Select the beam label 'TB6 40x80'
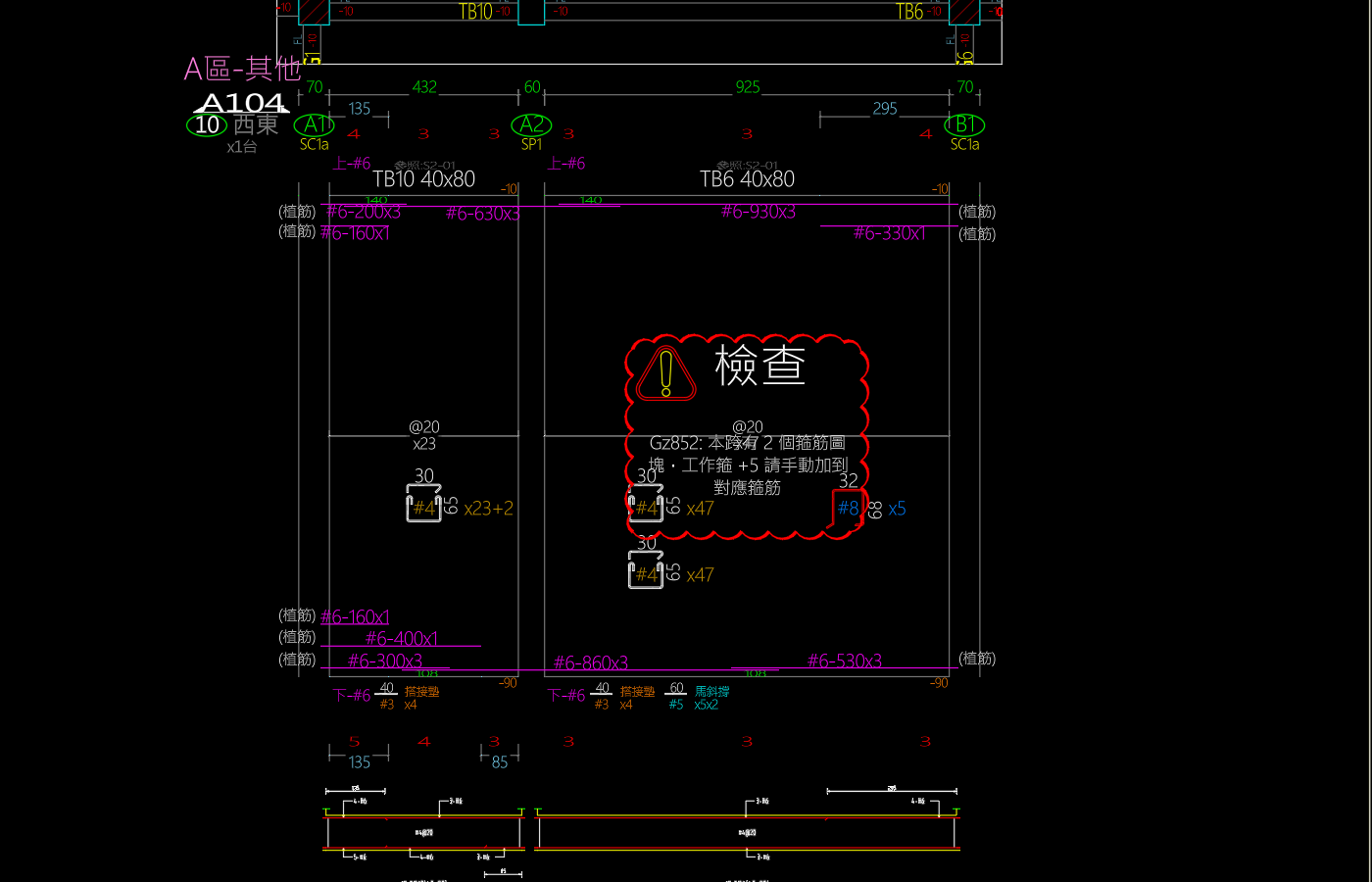This screenshot has height=882, width=1372. pos(747,179)
